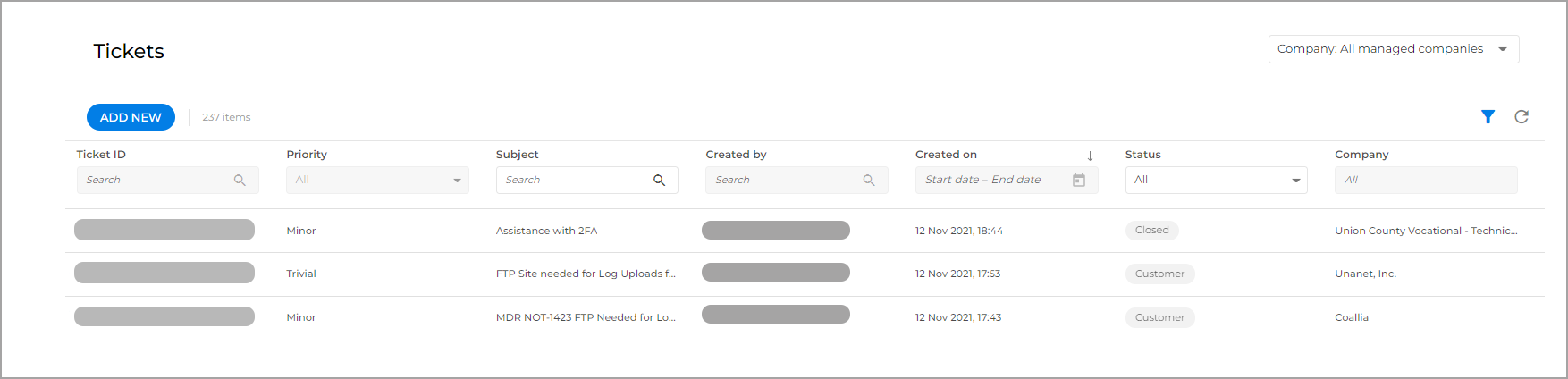Refresh the tickets list

point(1522,117)
